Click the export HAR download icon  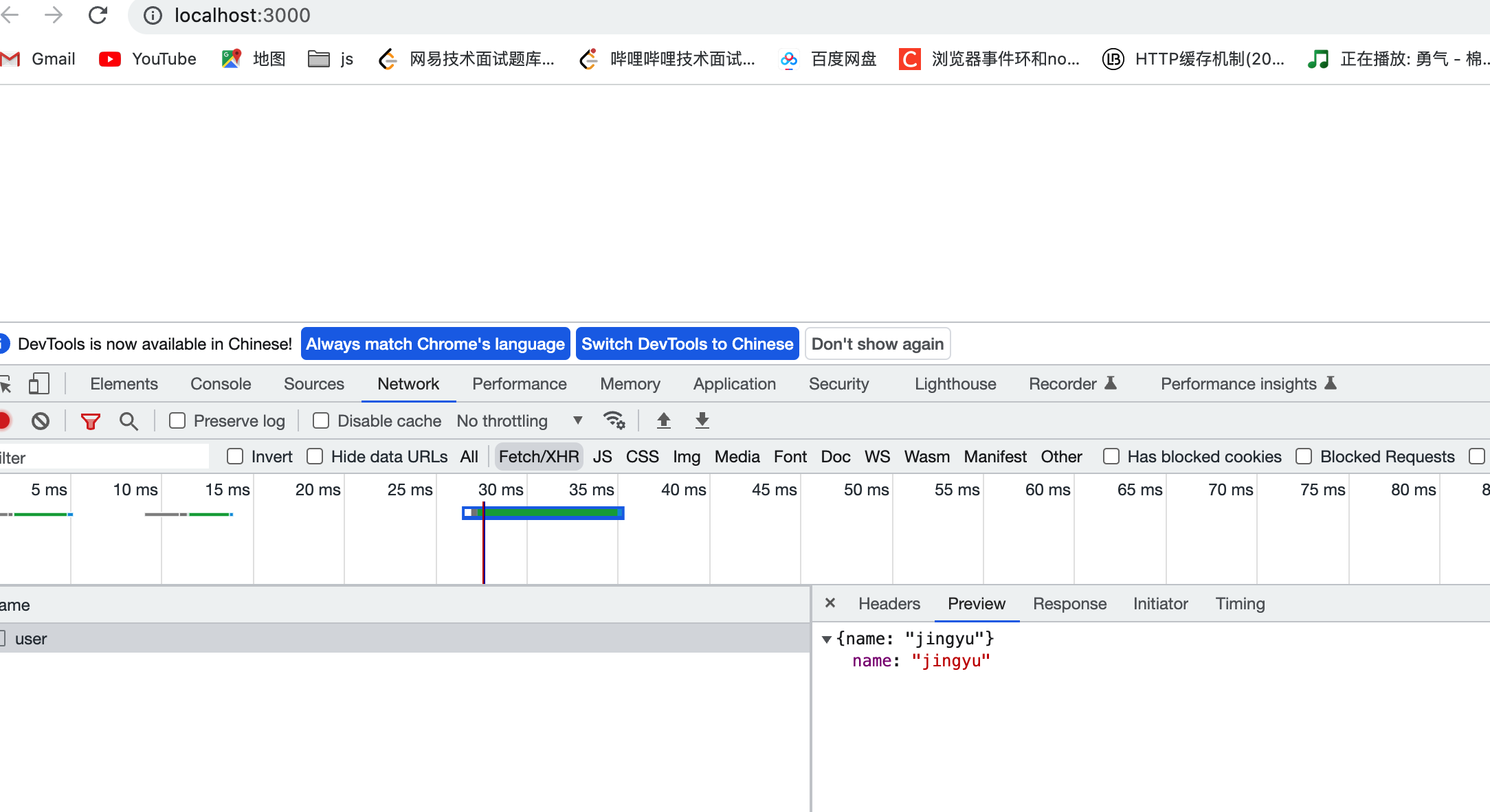click(702, 420)
